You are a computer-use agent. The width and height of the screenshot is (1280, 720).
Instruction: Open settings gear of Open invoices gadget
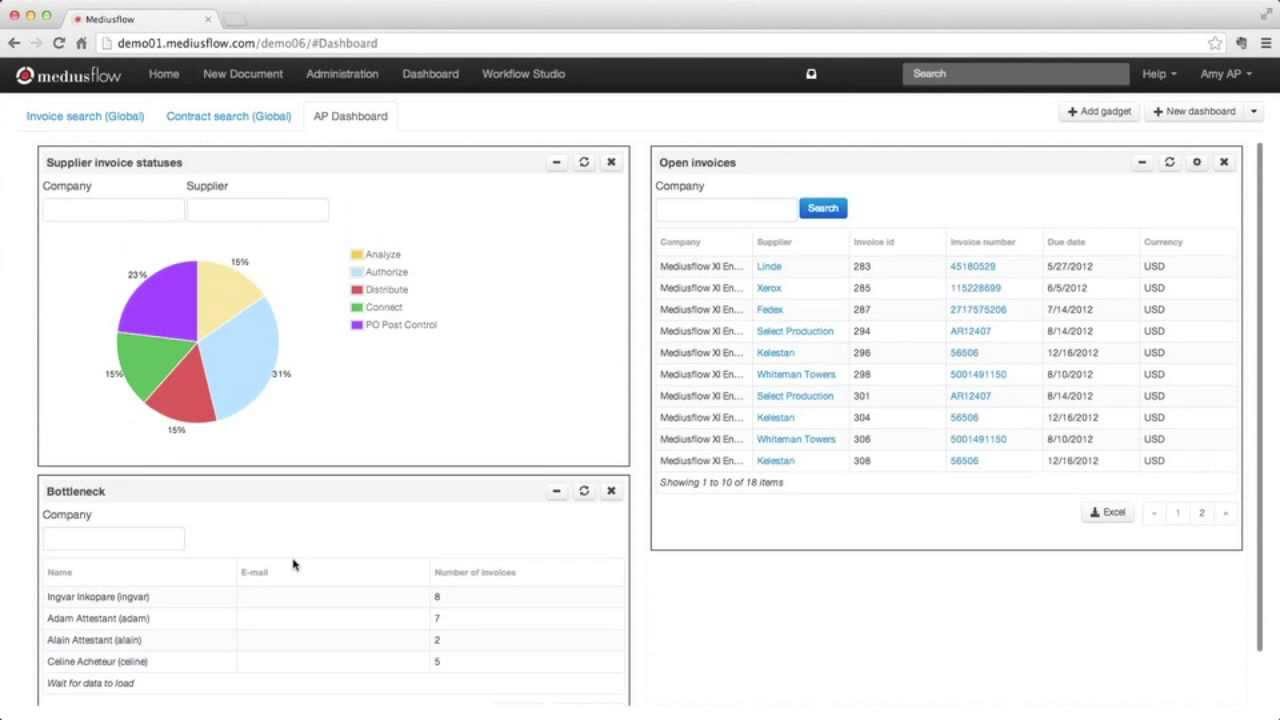[1196, 162]
